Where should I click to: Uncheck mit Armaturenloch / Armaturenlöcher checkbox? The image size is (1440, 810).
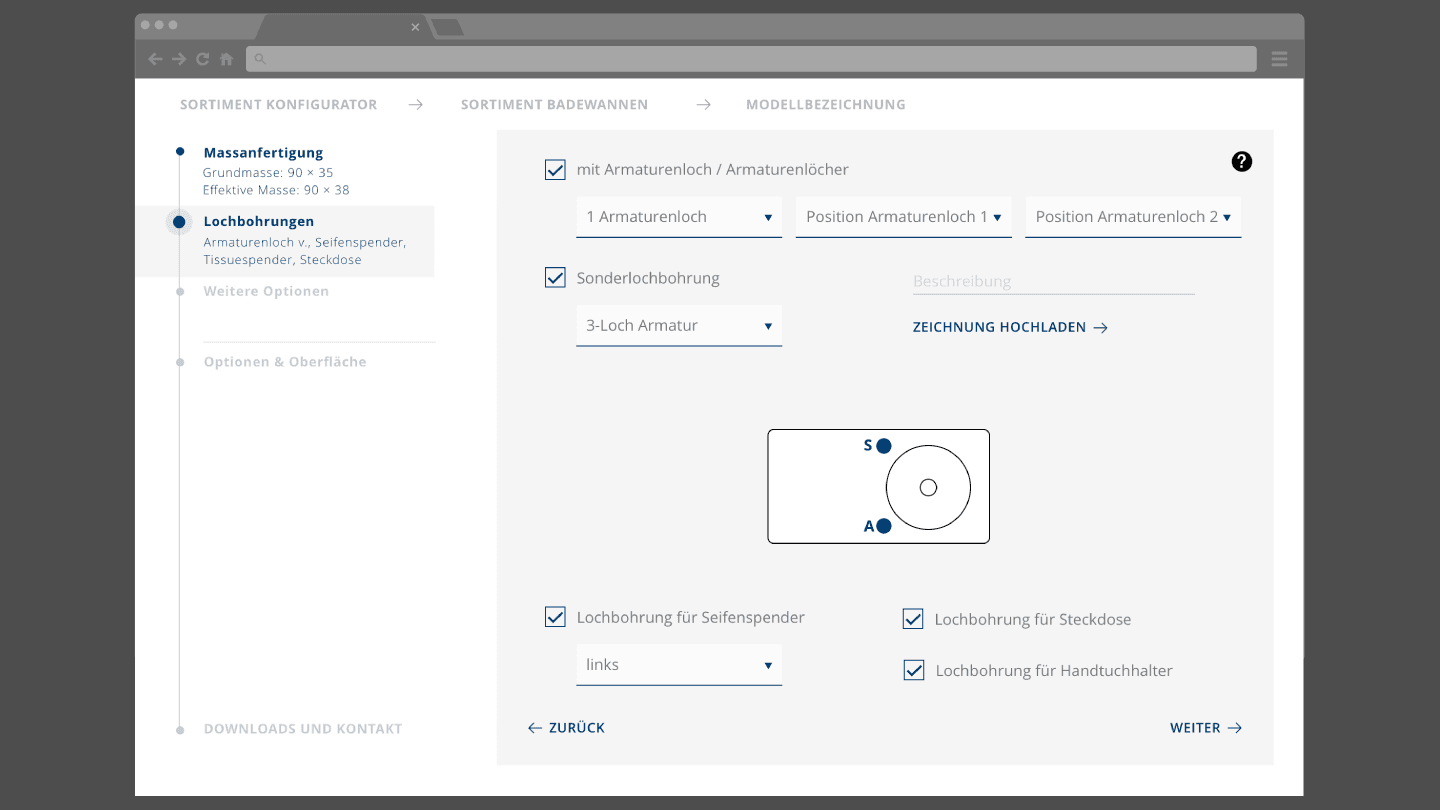tap(555, 169)
